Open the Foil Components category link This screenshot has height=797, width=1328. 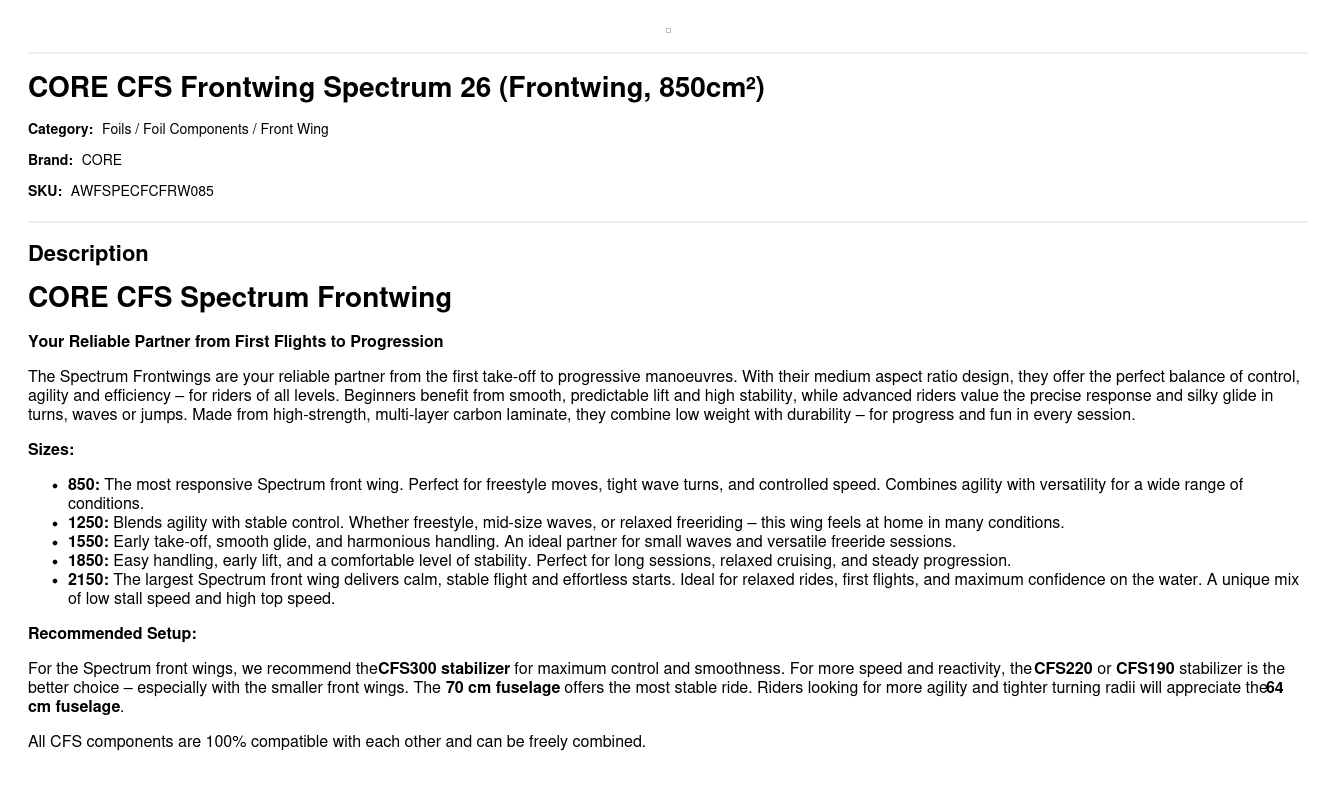[x=195, y=130]
